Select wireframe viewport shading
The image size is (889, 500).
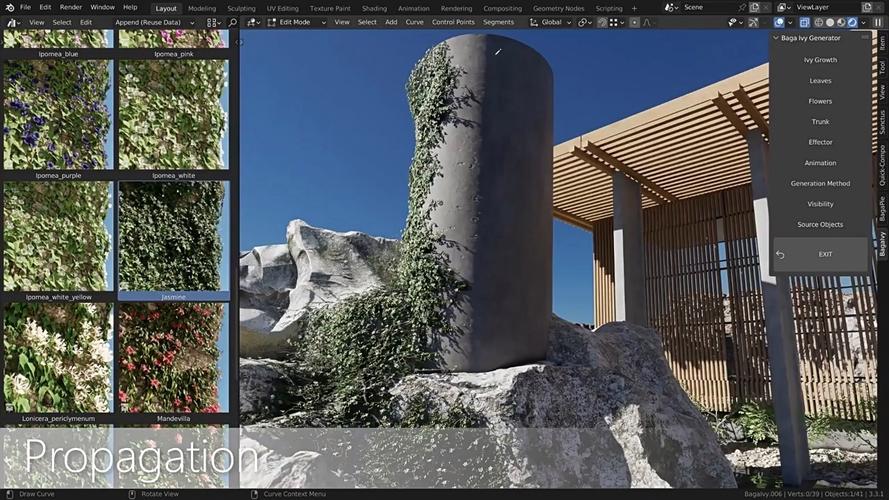(x=819, y=23)
